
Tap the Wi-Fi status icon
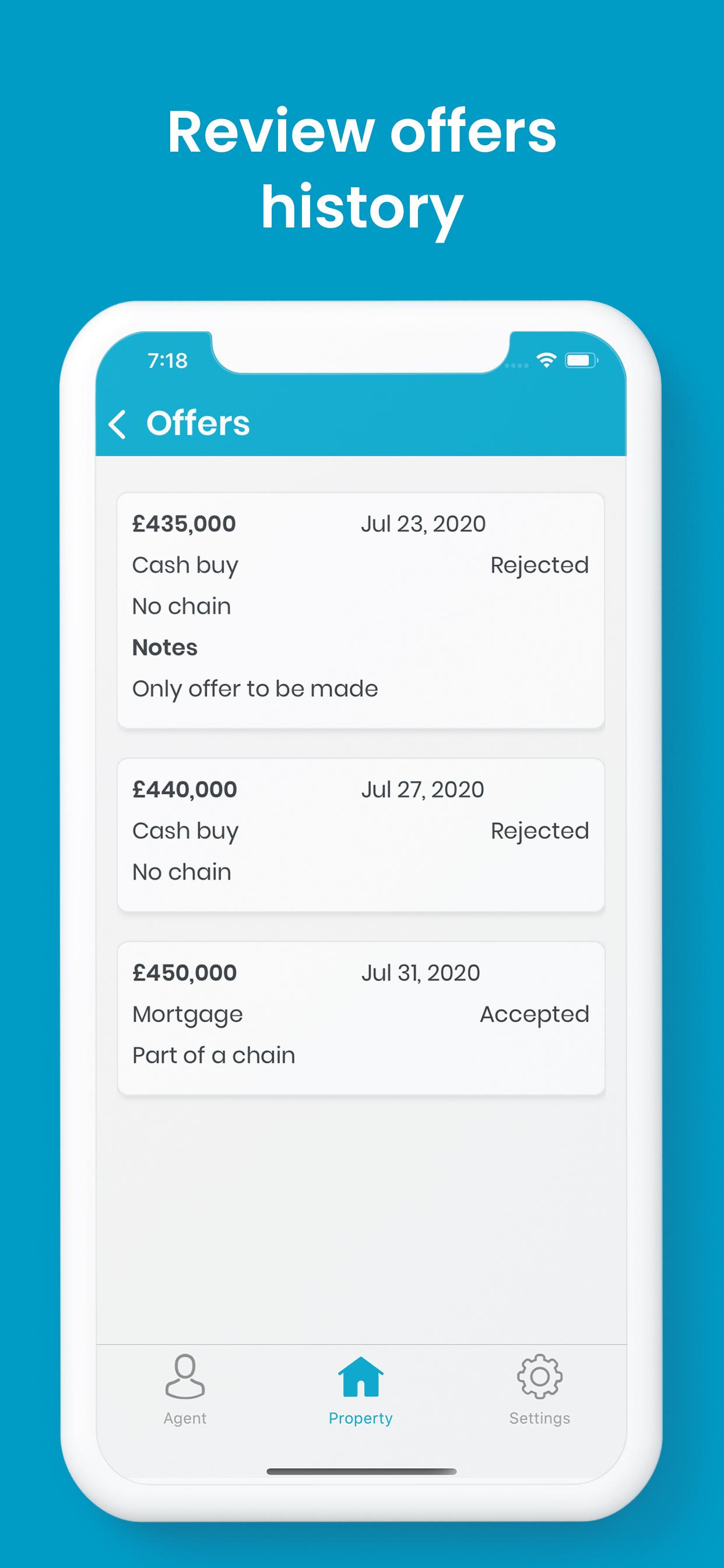(x=546, y=360)
